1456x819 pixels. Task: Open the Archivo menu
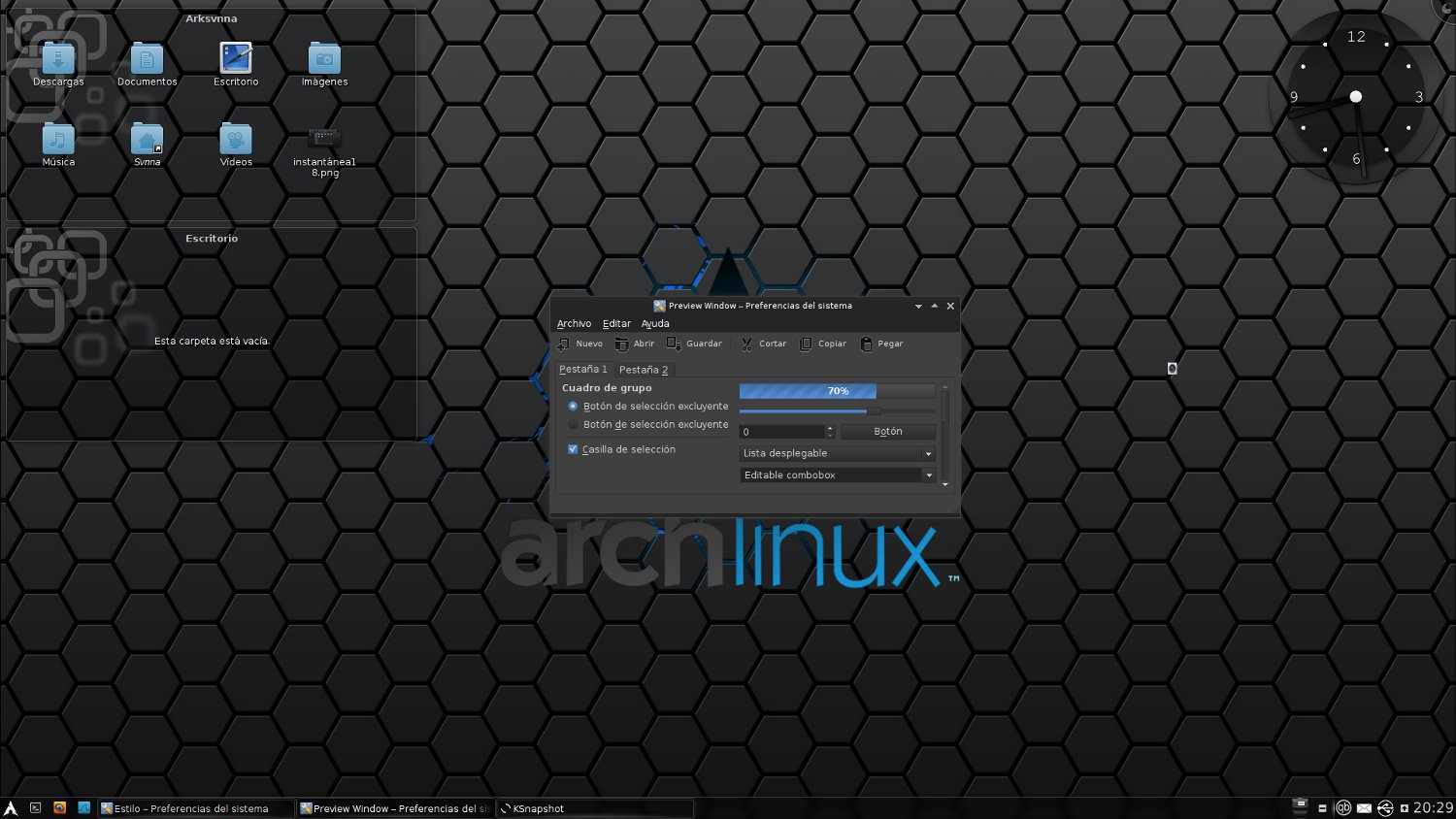tap(574, 323)
